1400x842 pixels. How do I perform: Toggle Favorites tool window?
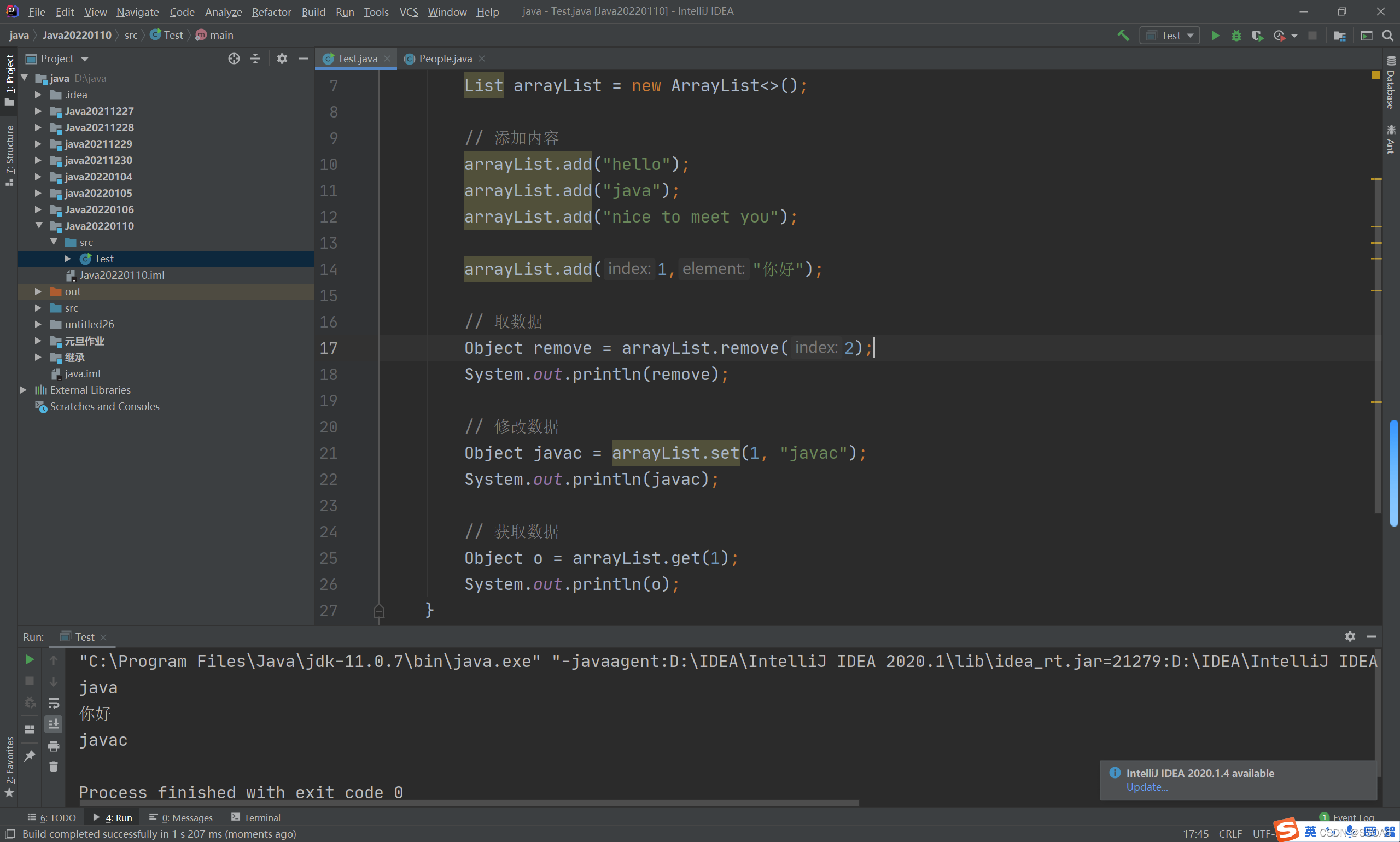(9, 767)
